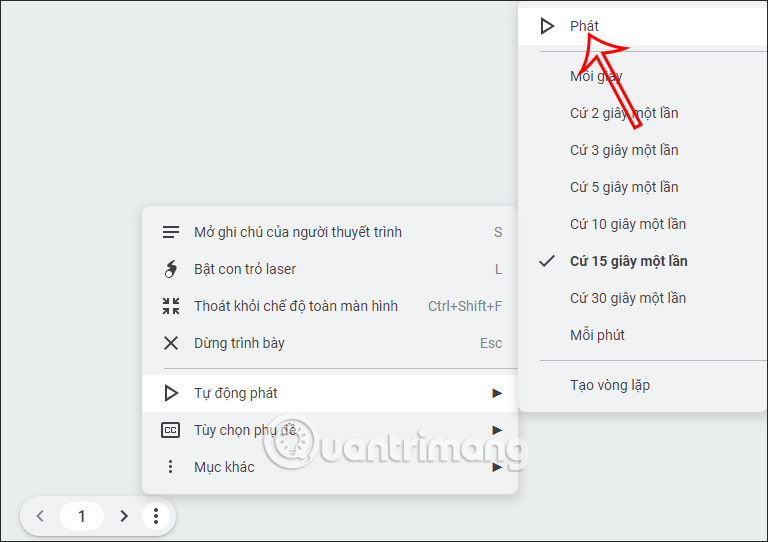Viewport: 768px width, 542px height.
Task: Expand arrow next to Mục khác
Action: tap(497, 467)
